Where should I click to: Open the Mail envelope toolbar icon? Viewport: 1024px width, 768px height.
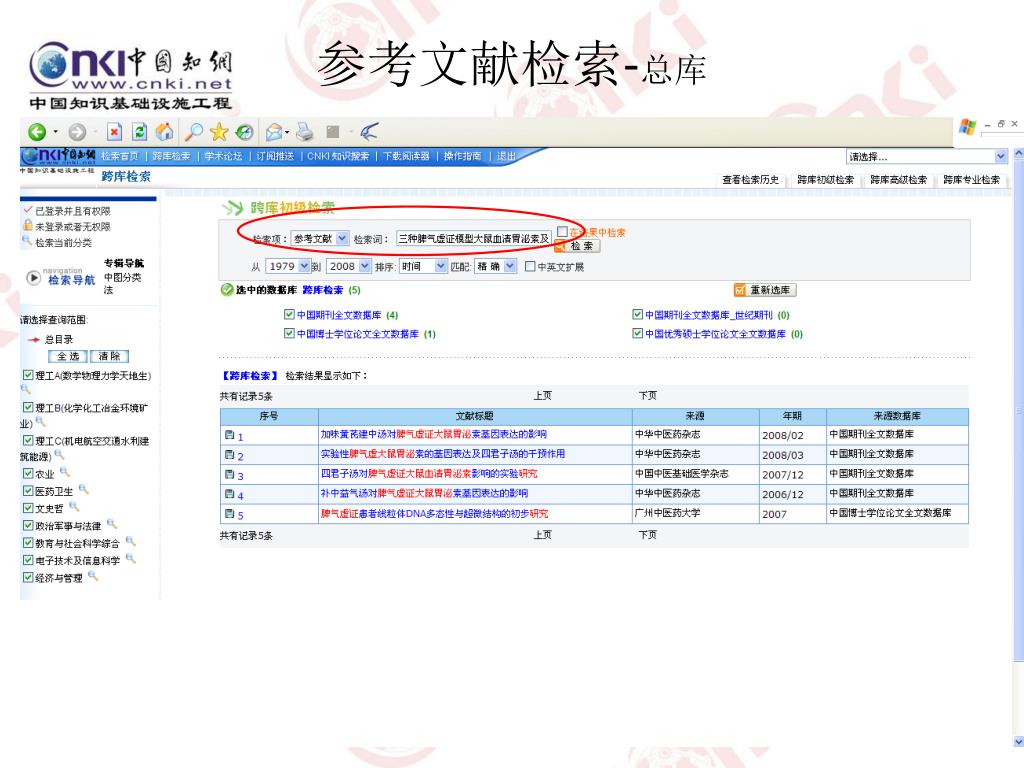274,133
